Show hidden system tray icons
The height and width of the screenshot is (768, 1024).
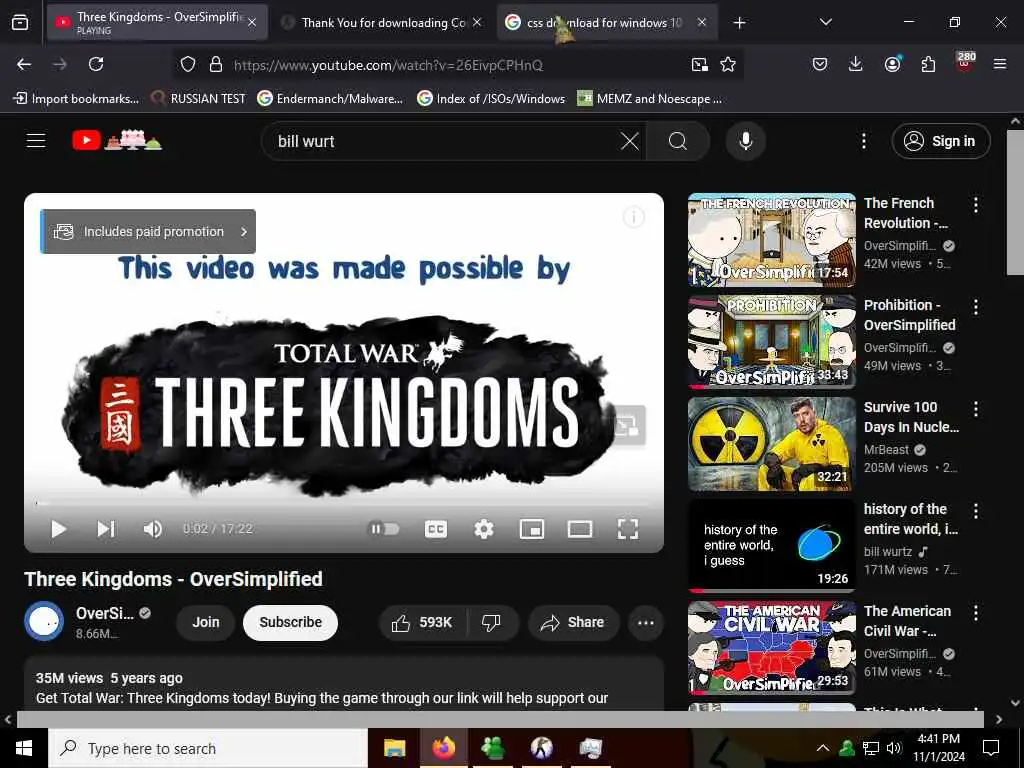click(x=823, y=748)
